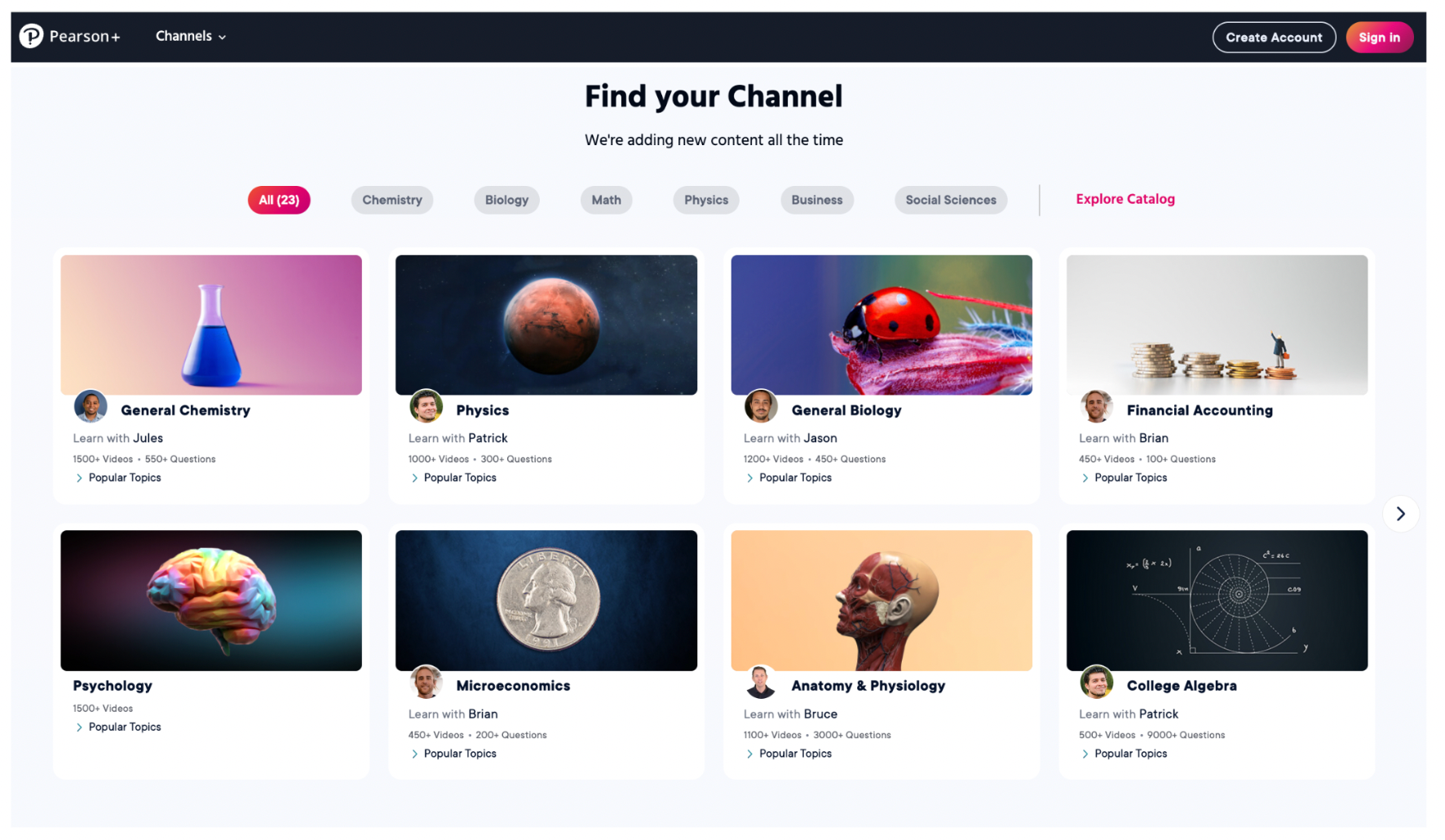The height and width of the screenshot is (840, 1445).
Task: Click Psychology's "1500+ Videos" text
Action: (103, 709)
